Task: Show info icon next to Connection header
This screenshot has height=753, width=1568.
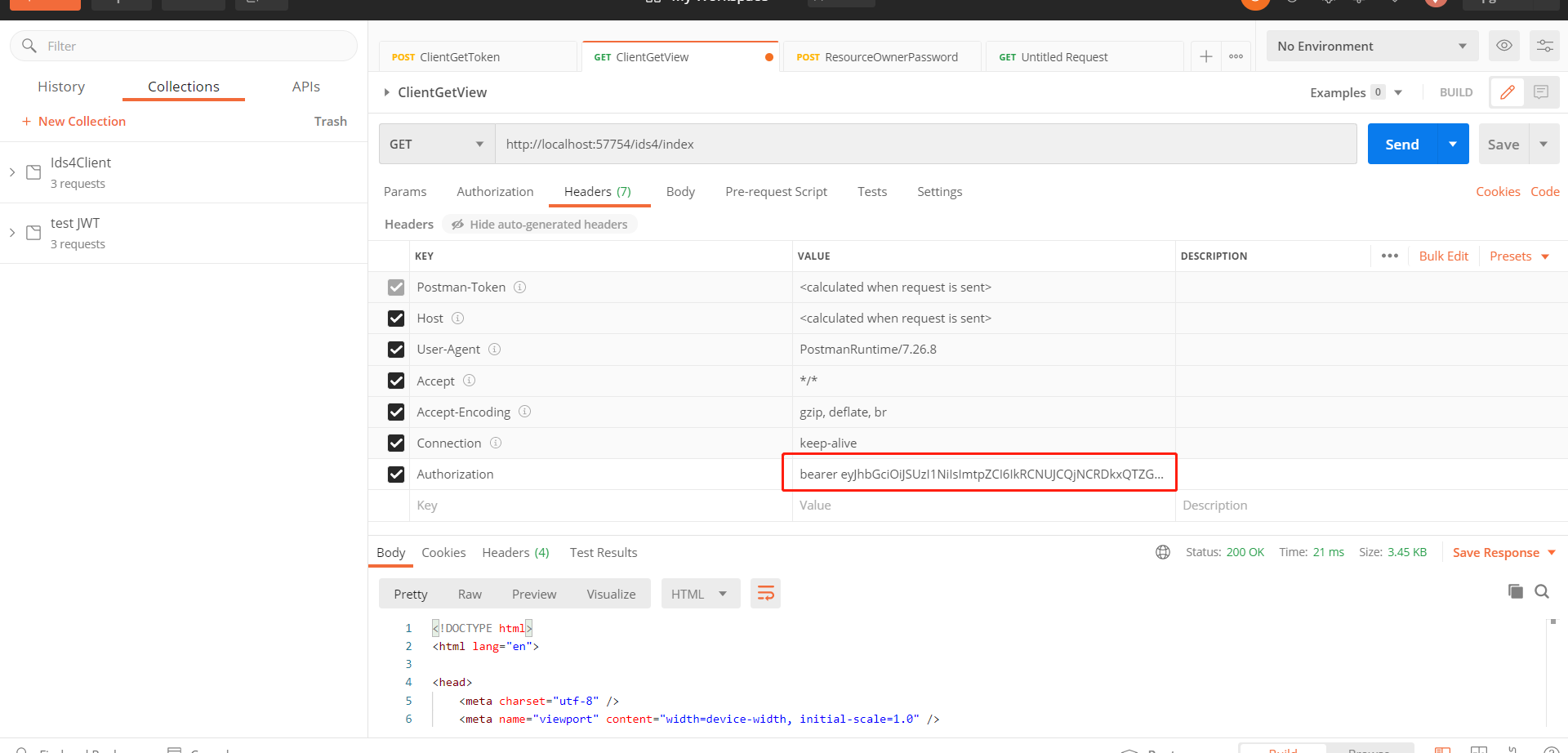Action: 495,443
